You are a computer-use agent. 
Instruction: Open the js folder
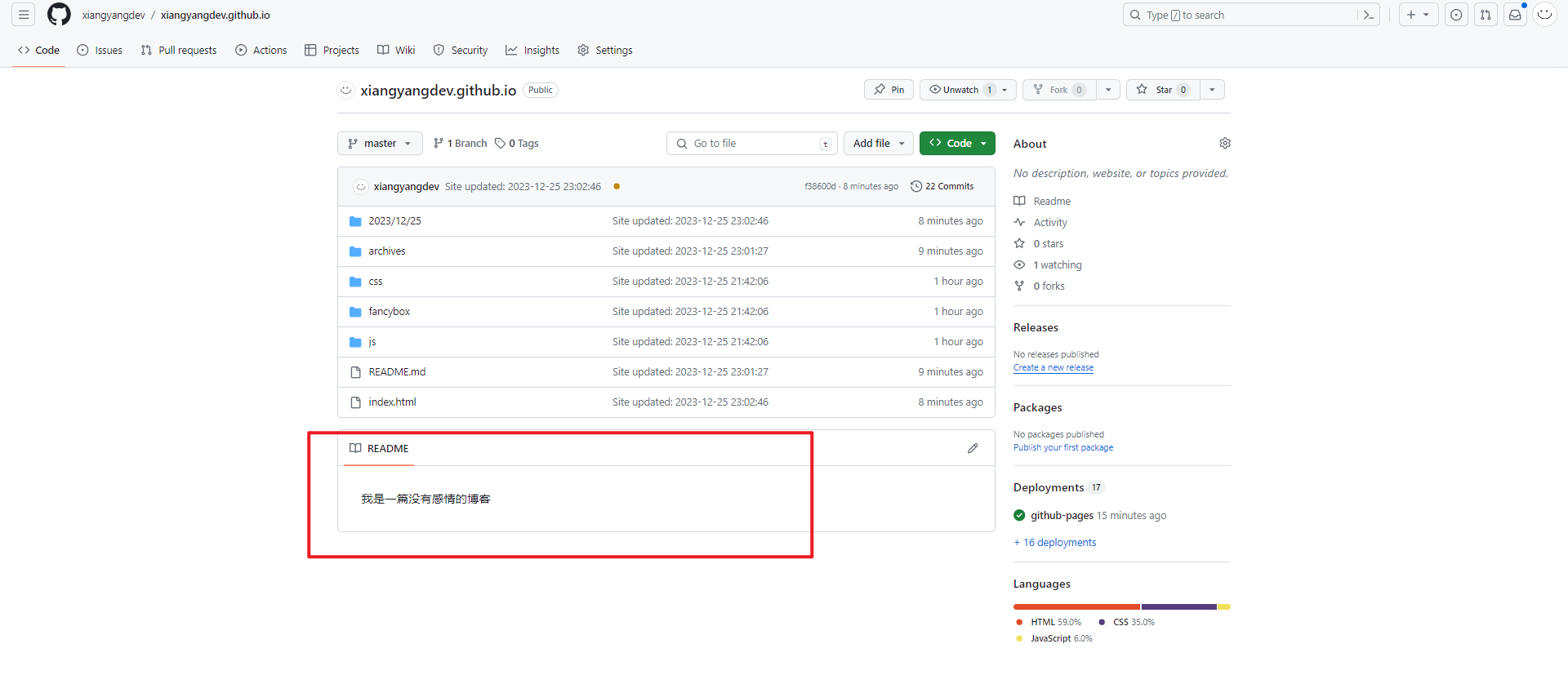[x=372, y=342]
